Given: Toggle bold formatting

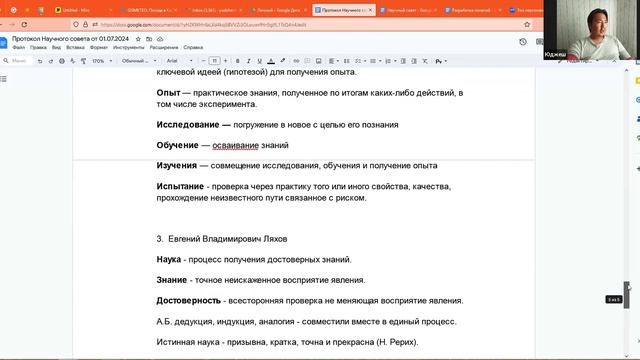Looking at the screenshot, I should pos(238,61).
